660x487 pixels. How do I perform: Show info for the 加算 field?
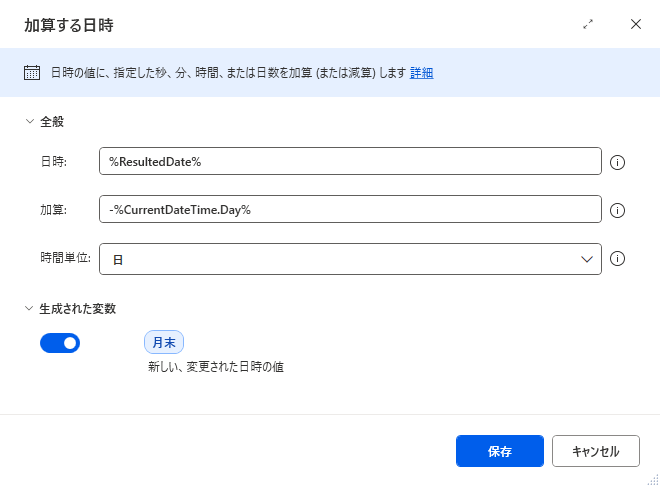point(617,210)
